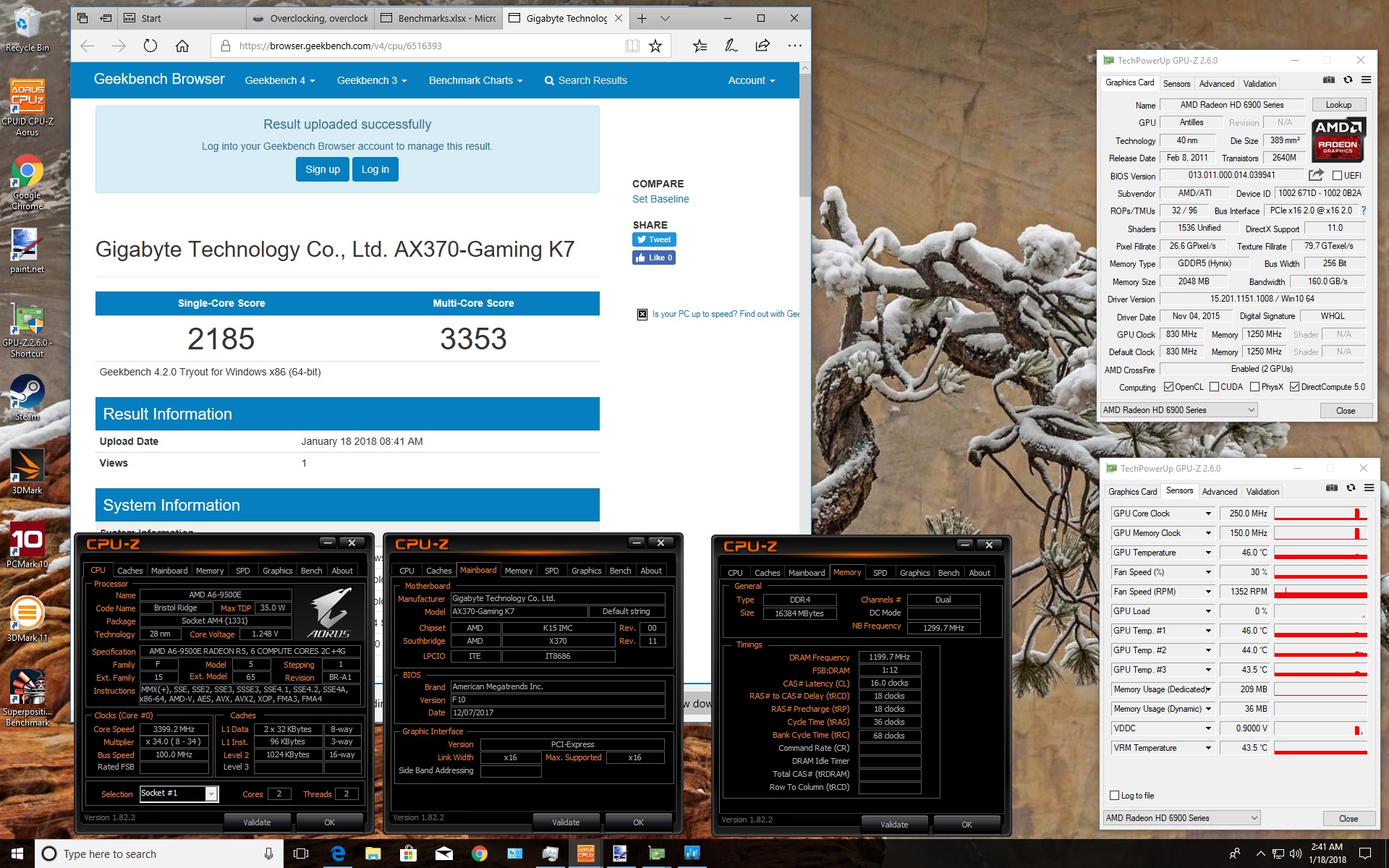1389x868 pixels.
Task: Expand Fan Speed (RPM) sensor dropdown
Action: (1208, 592)
